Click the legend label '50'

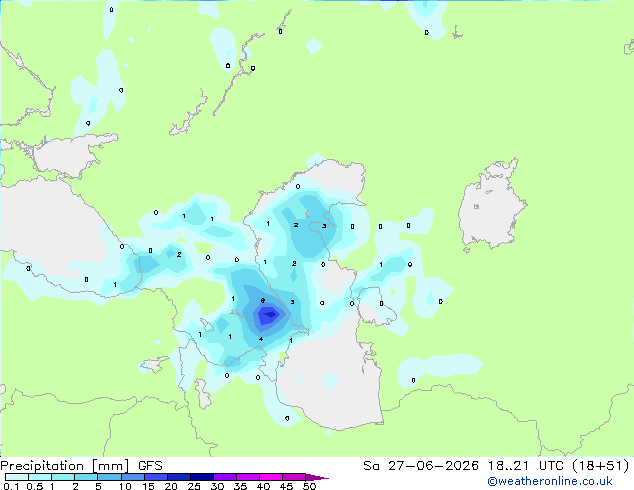[310, 486]
